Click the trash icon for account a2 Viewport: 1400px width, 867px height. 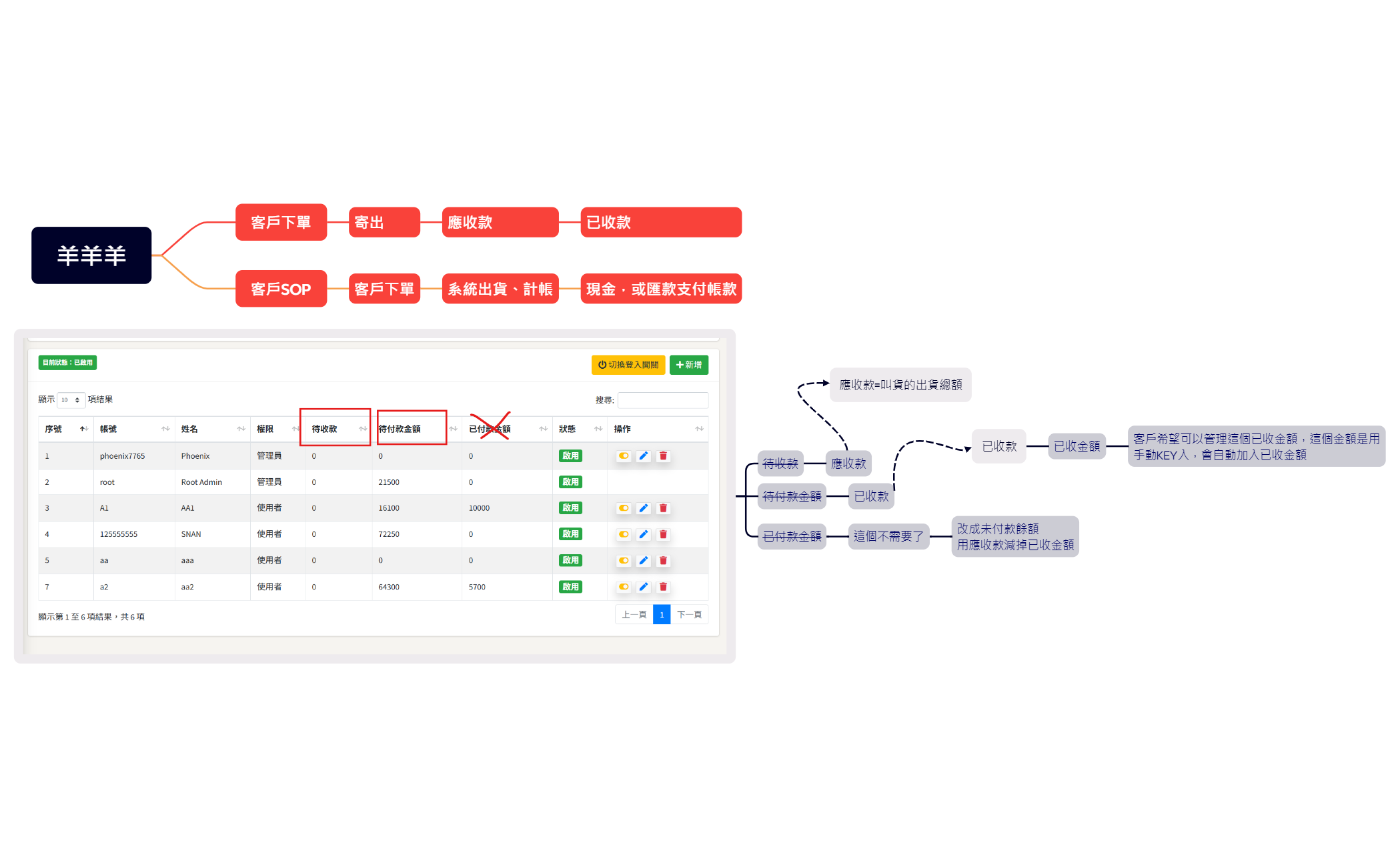[x=663, y=587]
